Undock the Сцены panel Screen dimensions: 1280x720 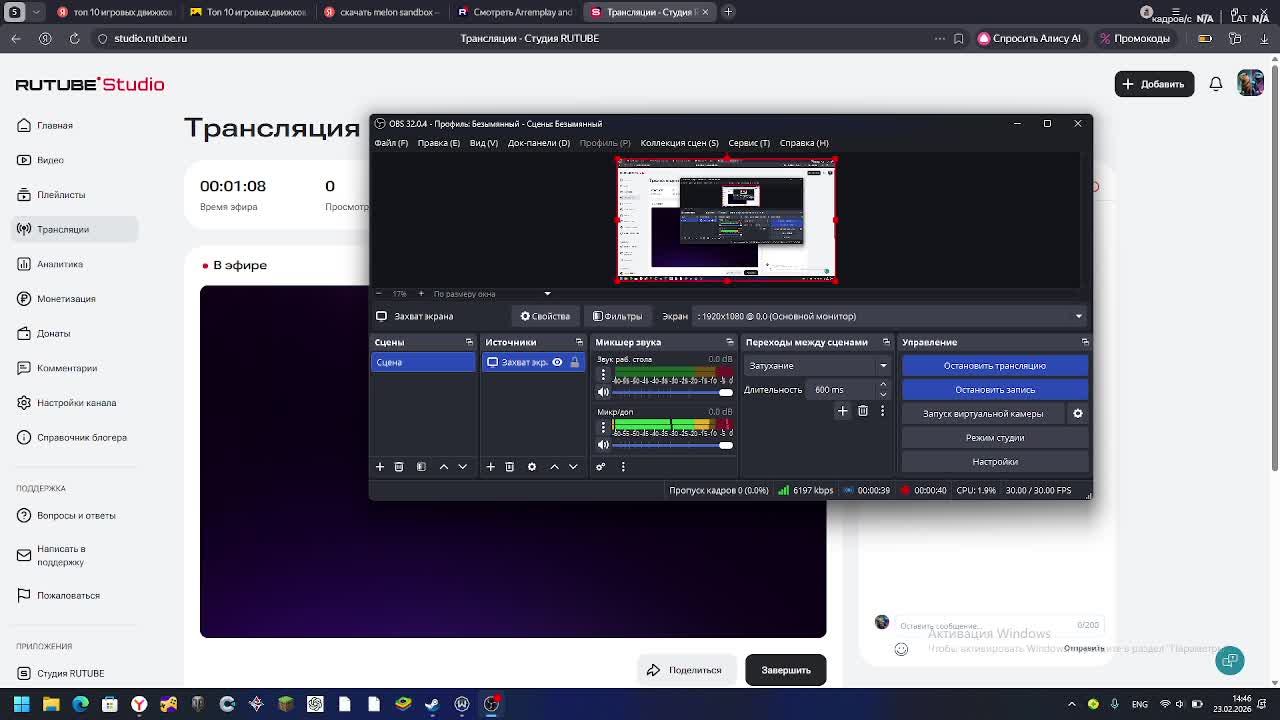point(469,342)
